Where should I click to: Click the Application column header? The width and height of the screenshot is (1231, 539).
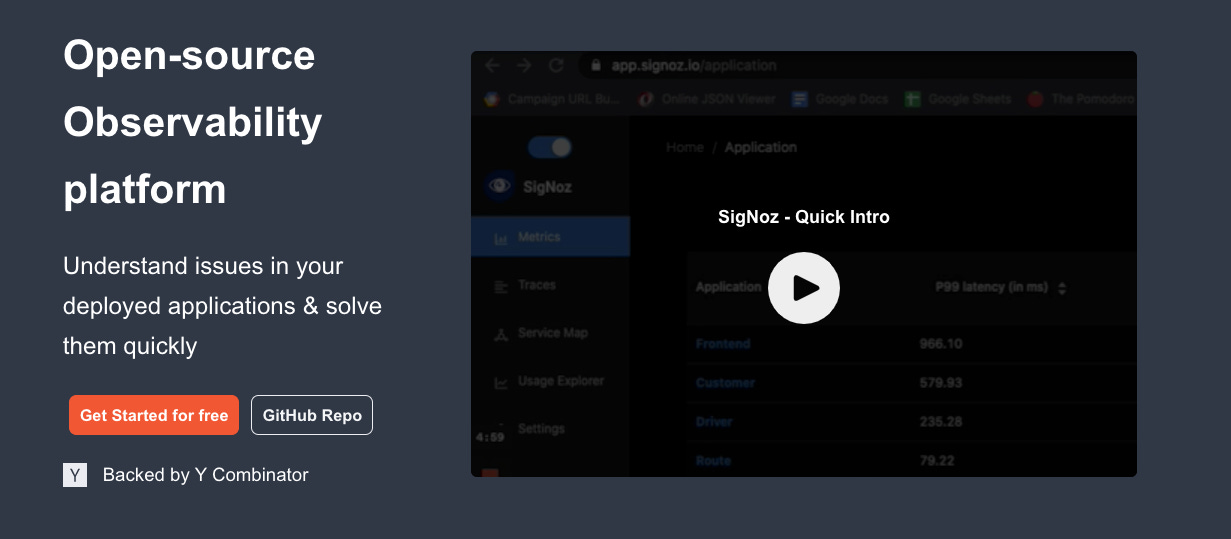click(729, 287)
